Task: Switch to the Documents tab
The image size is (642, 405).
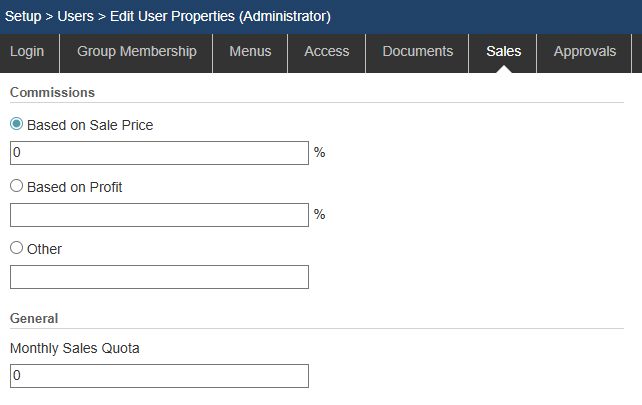Action: pos(417,51)
